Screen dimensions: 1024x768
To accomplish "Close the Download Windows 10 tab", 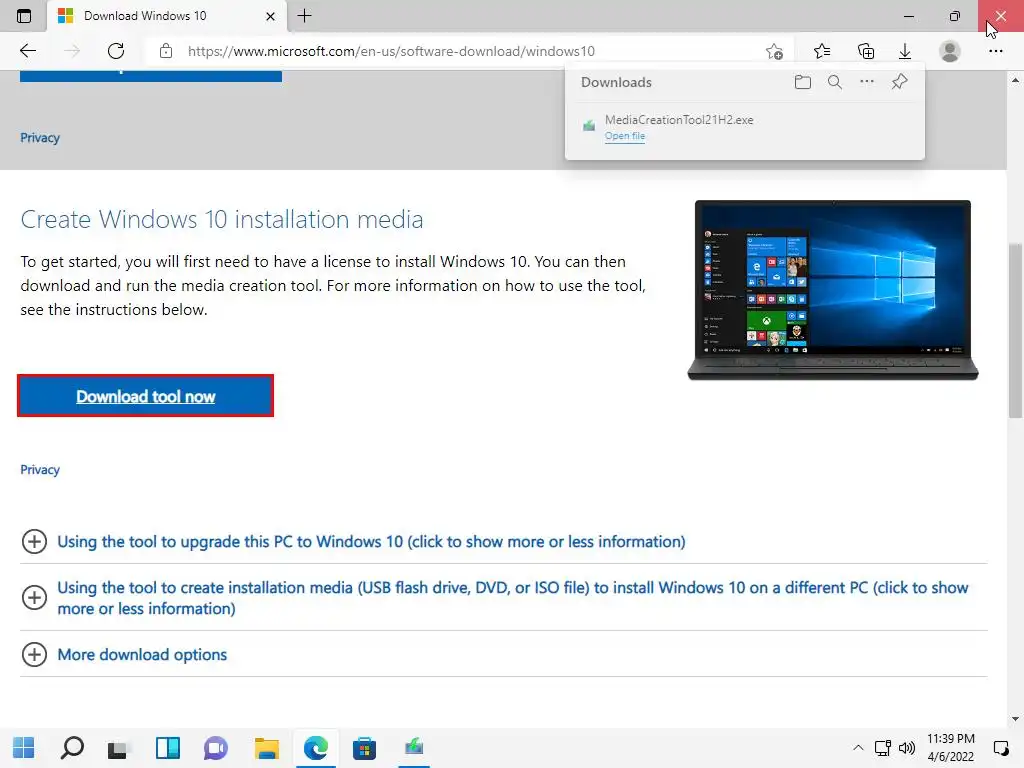I will (x=270, y=16).
